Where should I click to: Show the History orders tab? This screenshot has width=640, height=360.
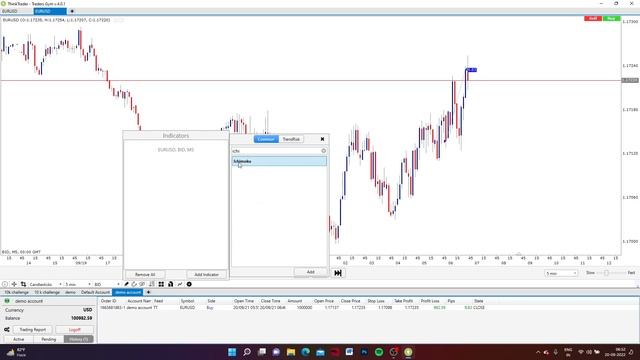(x=79, y=339)
